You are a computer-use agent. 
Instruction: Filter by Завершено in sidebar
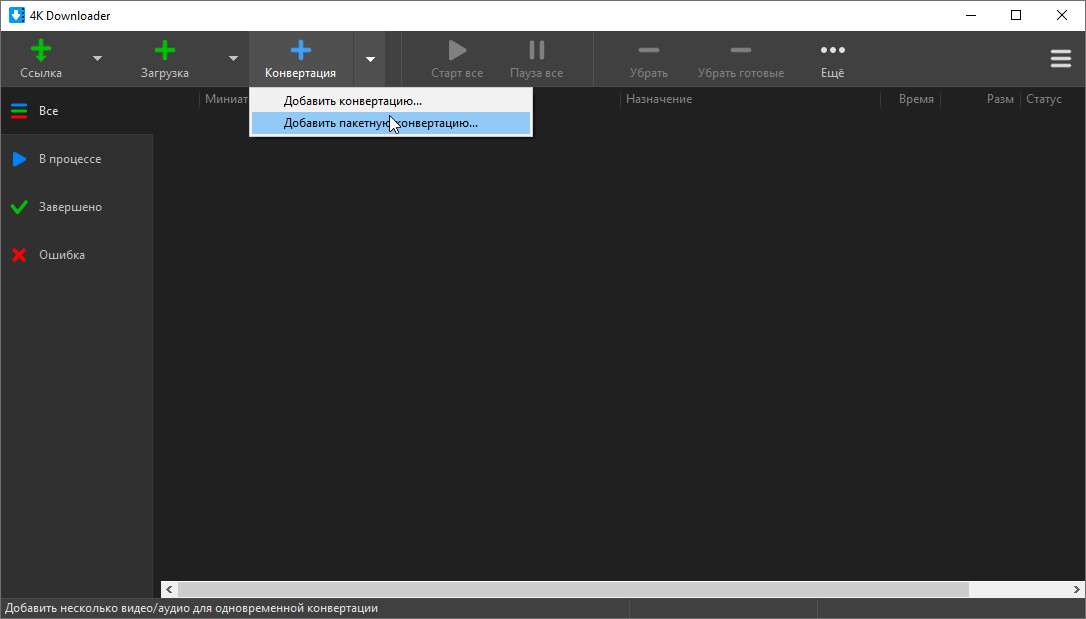pos(70,207)
